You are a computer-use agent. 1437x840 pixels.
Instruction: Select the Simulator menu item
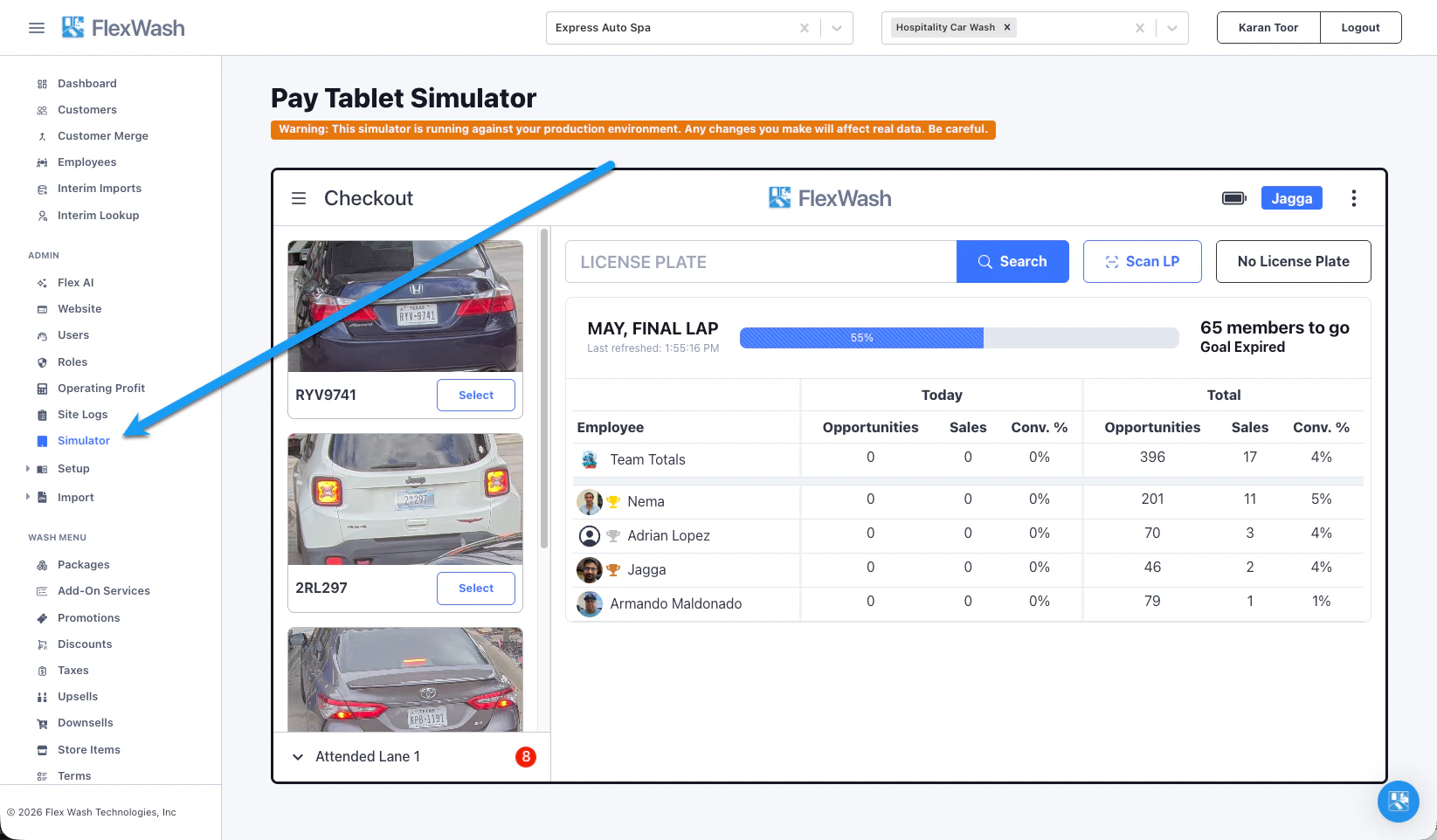[84, 441]
